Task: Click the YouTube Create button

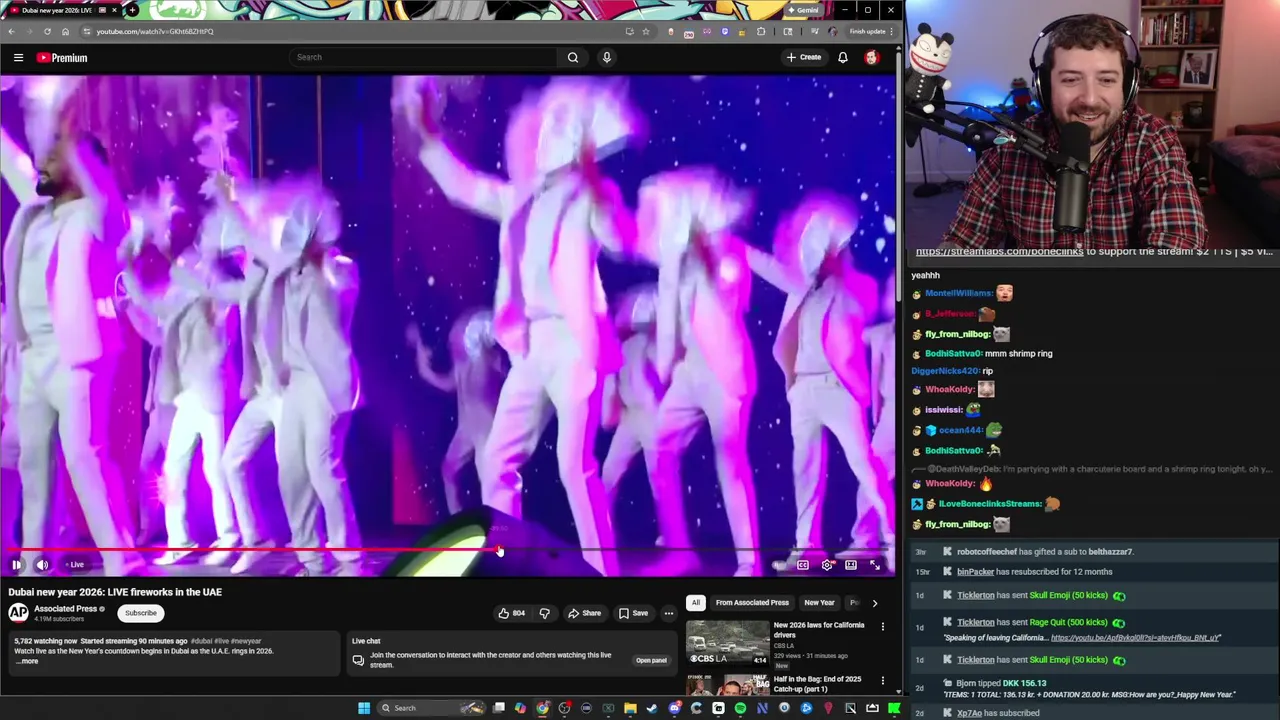Action: click(x=803, y=57)
